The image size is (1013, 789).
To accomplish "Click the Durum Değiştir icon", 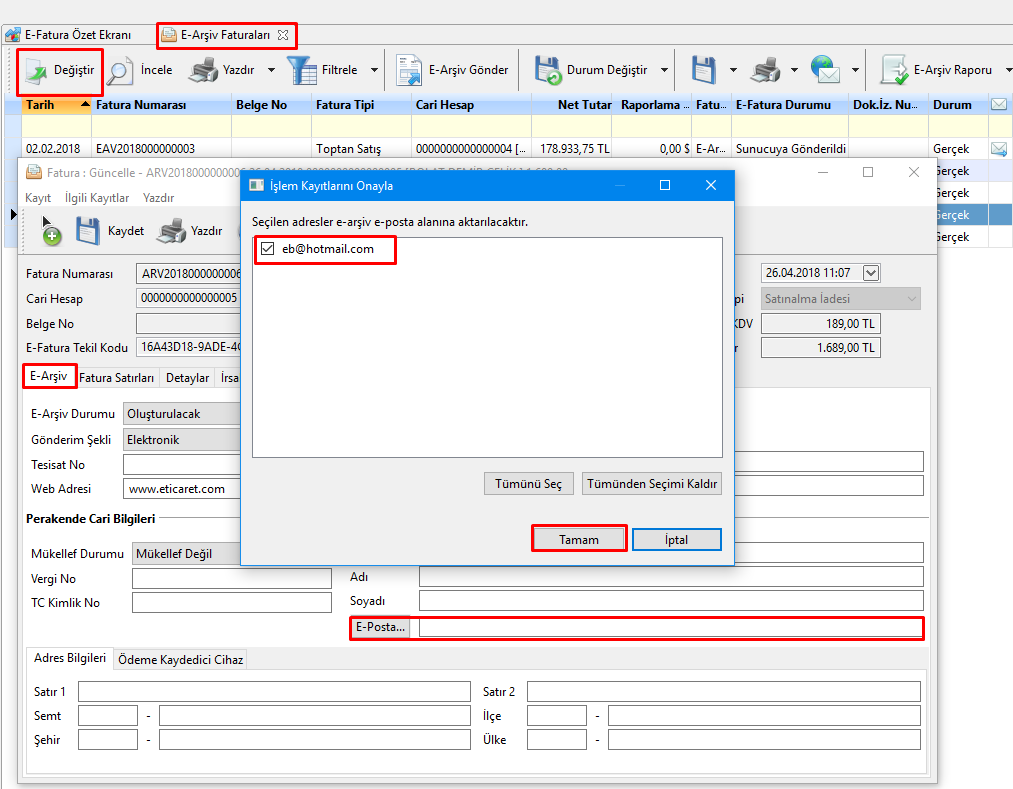I will 547,71.
